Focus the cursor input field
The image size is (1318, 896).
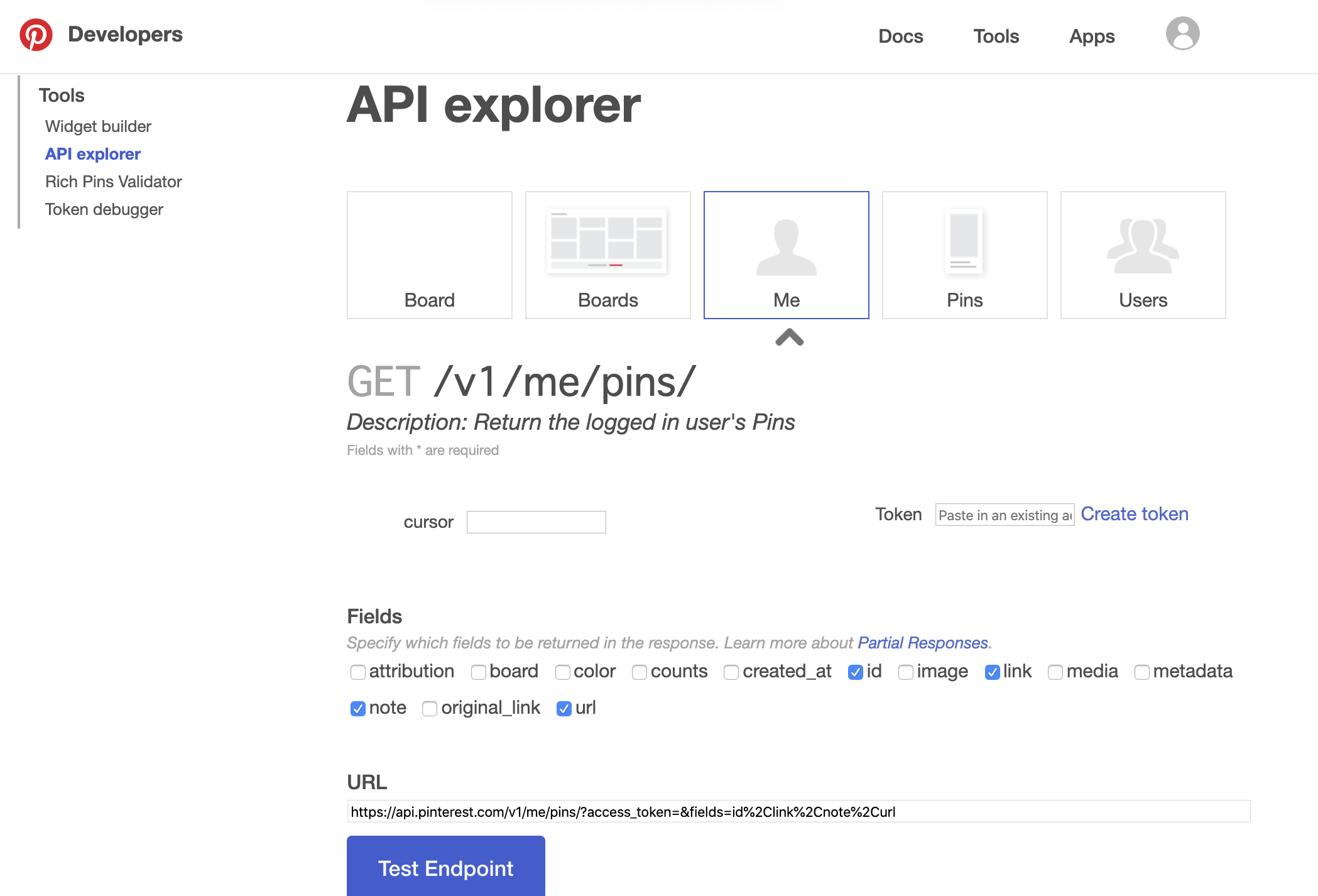pos(536,522)
